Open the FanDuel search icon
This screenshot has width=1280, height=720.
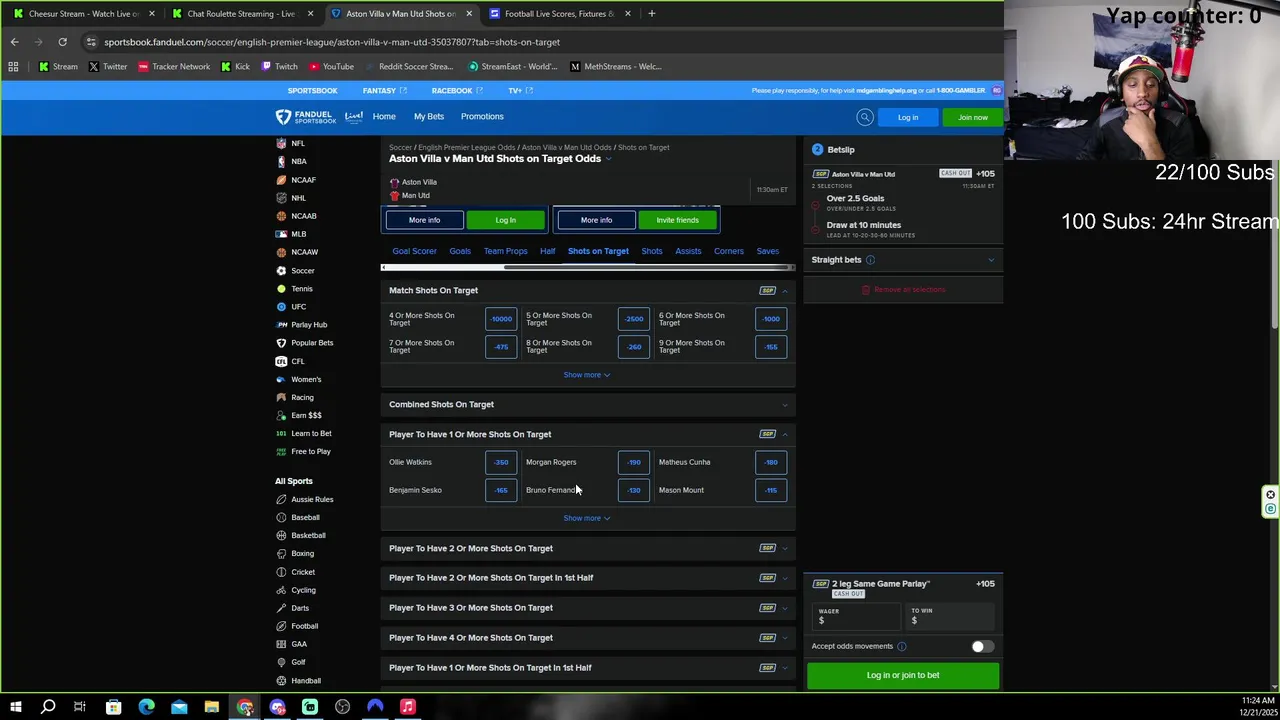click(865, 117)
